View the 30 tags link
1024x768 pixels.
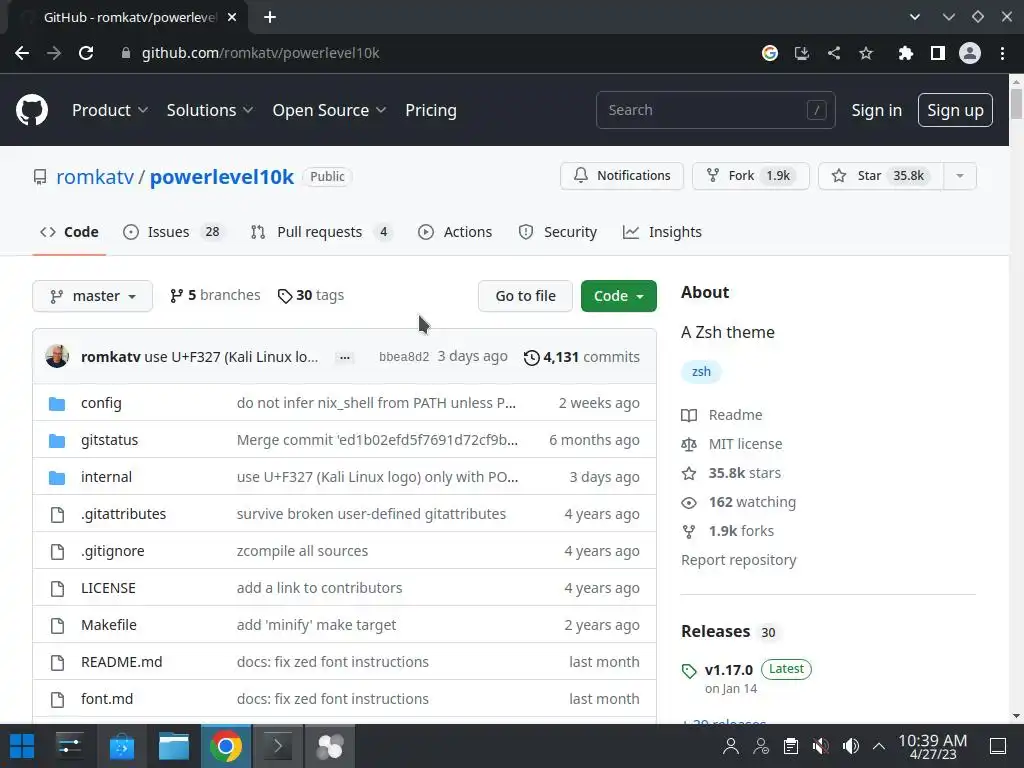coord(311,295)
